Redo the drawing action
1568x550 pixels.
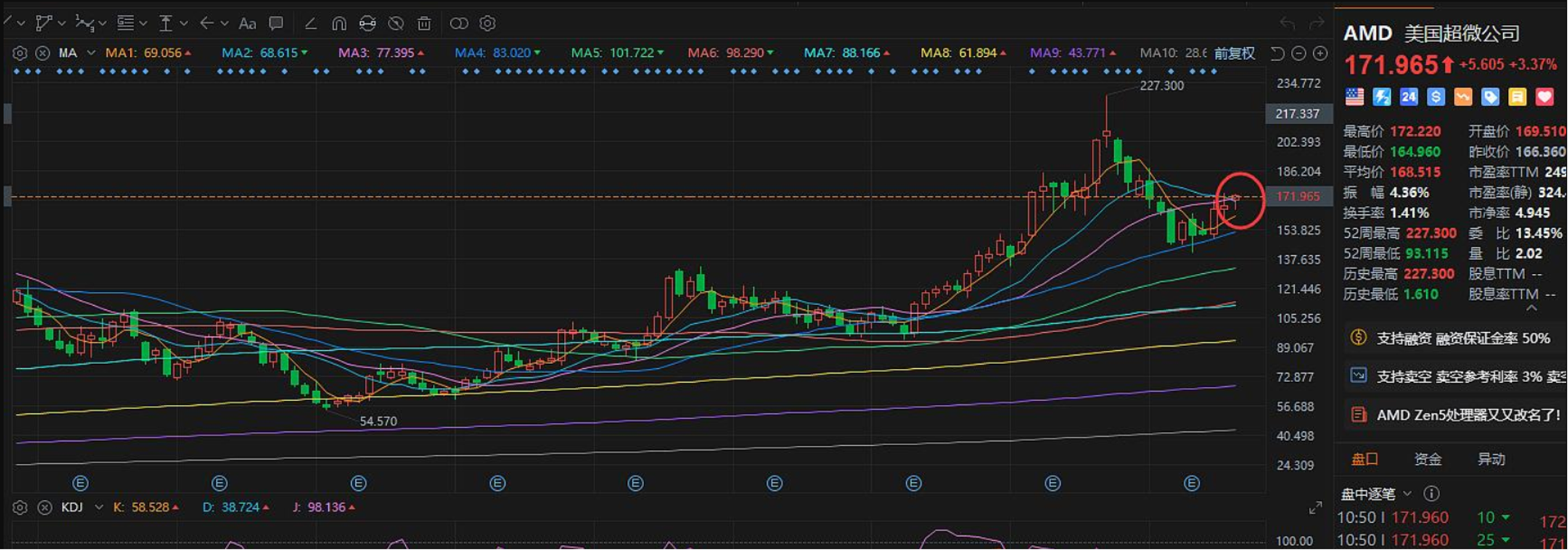[1317, 24]
